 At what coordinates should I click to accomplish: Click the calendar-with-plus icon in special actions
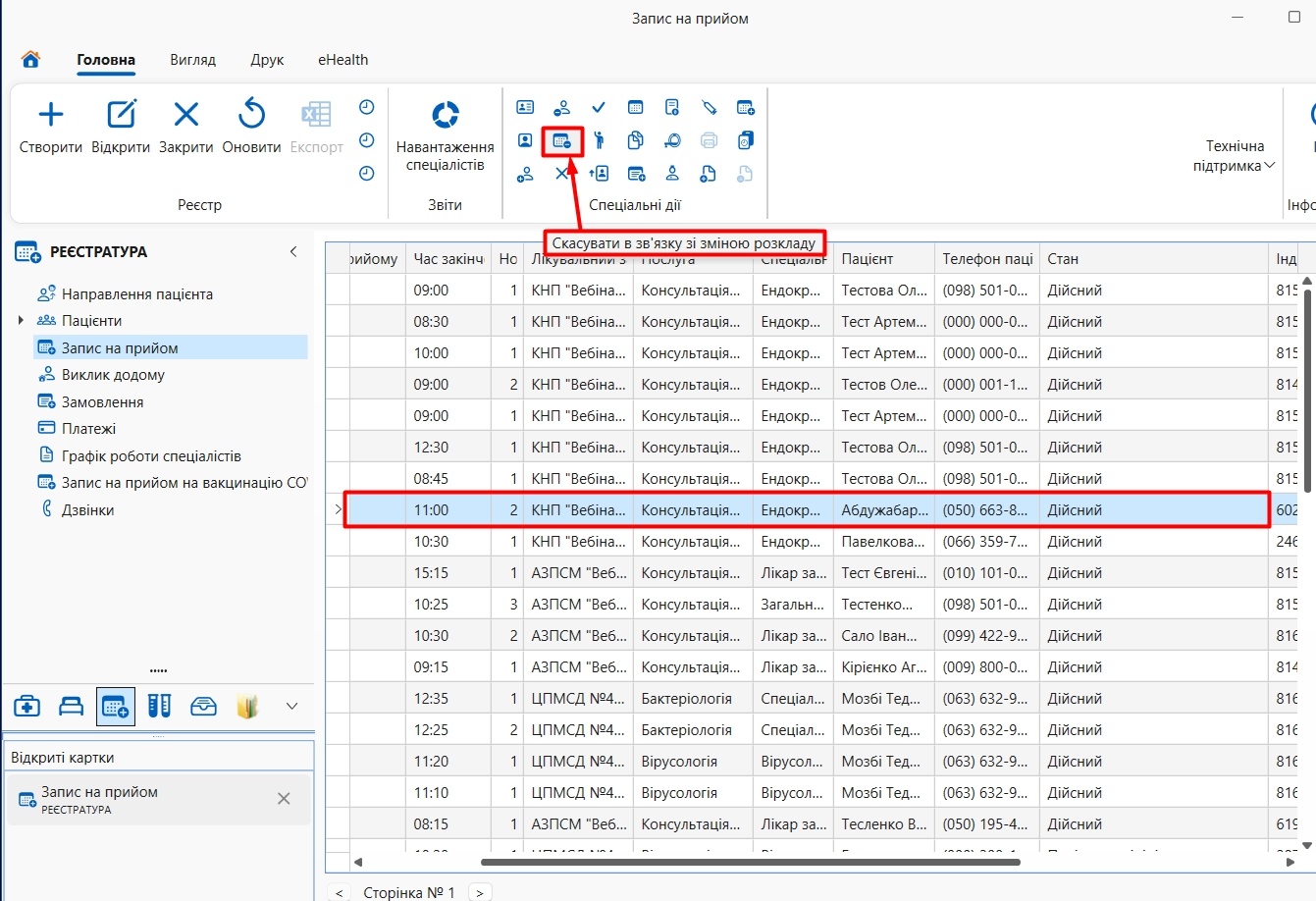coord(746,108)
